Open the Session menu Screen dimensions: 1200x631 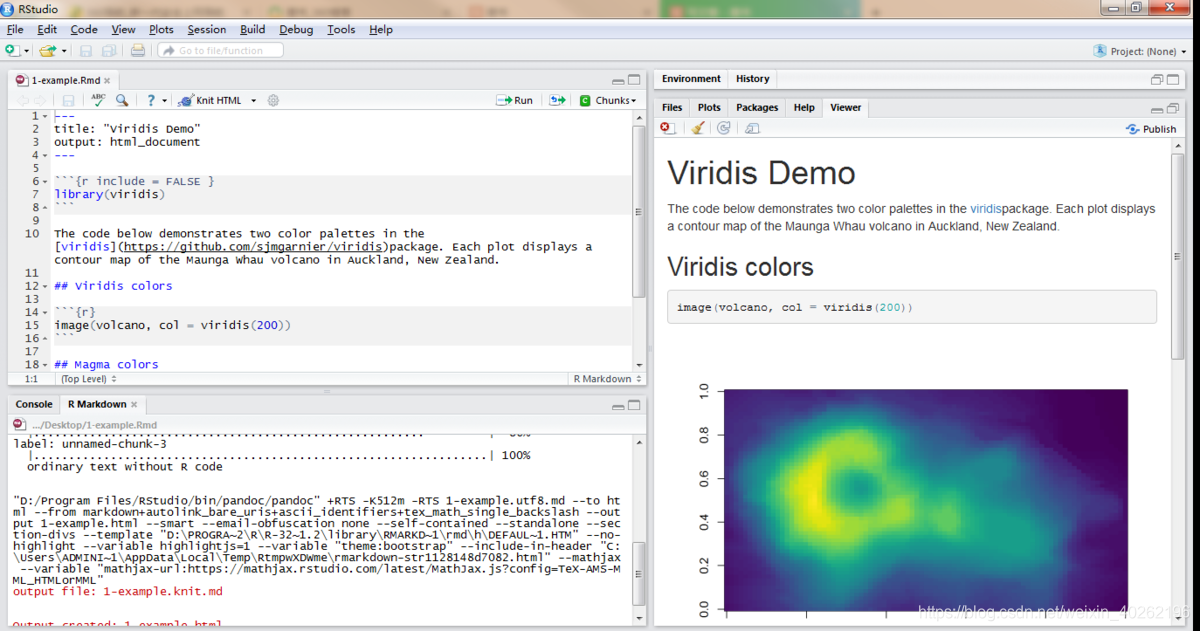coord(207,29)
